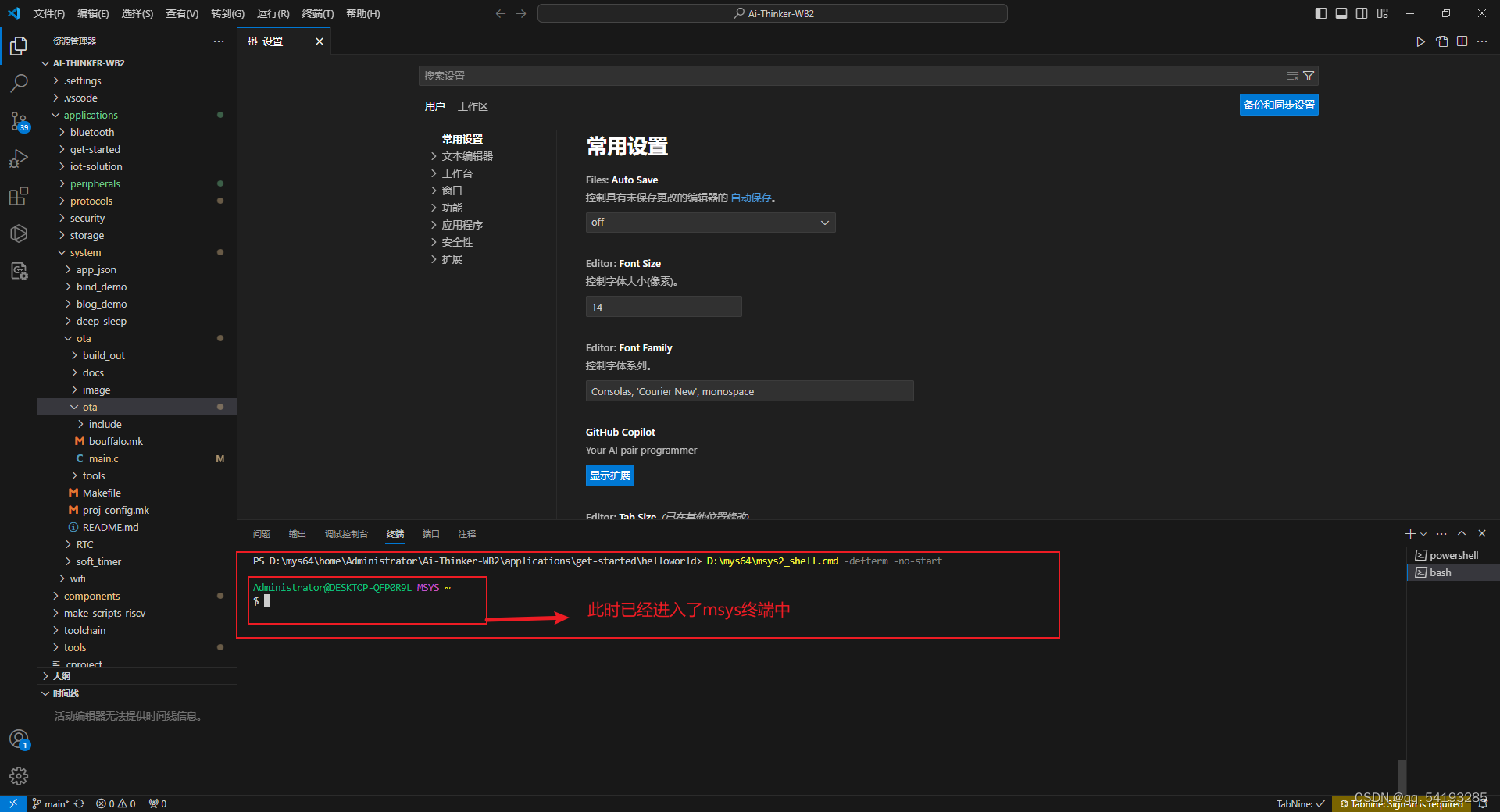
Task: Collapse the ota folder tree
Action: (83, 338)
